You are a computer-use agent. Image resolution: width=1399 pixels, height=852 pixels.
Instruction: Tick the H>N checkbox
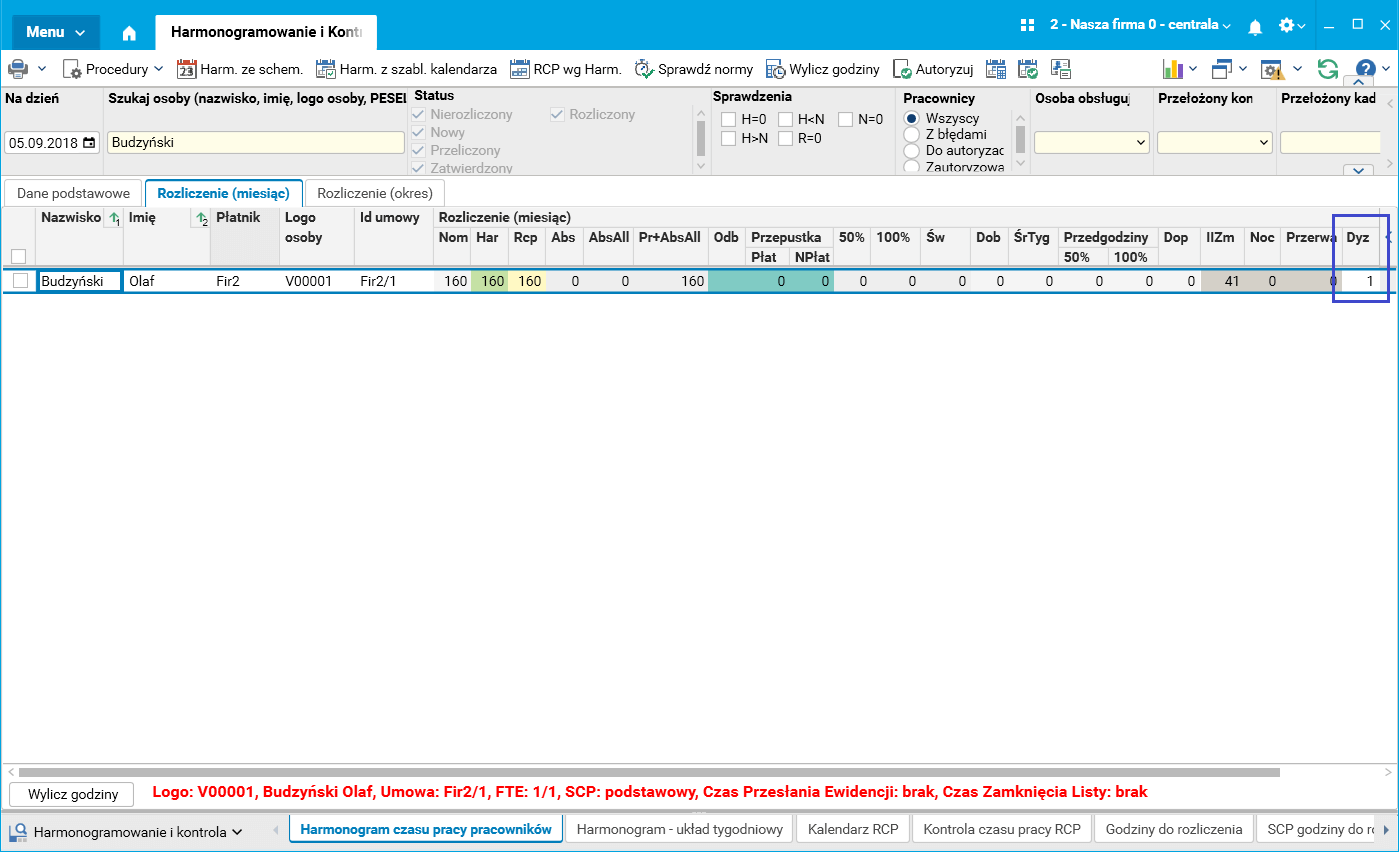click(x=729, y=139)
